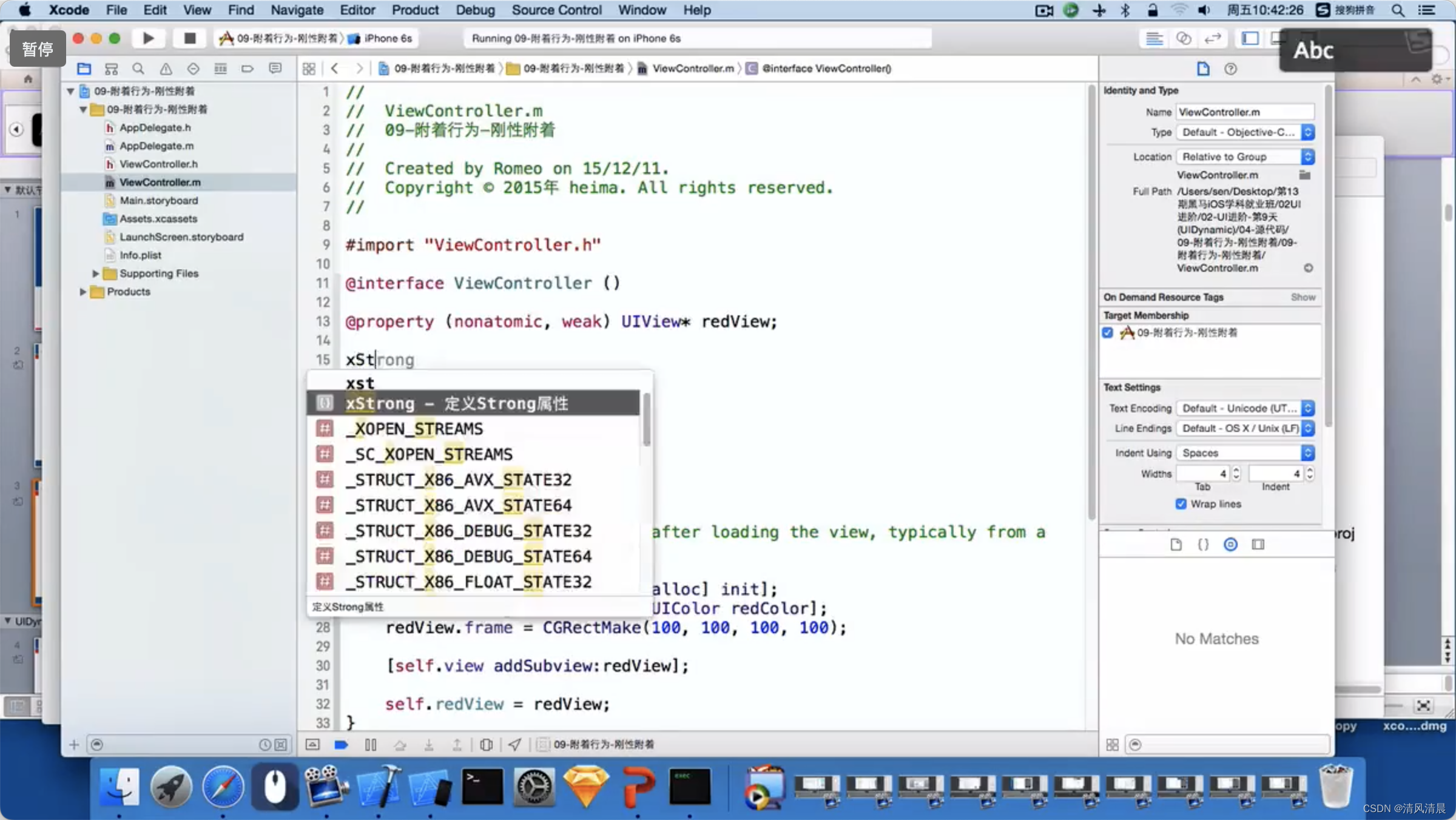The height and width of the screenshot is (820, 1456).
Task: Click Show next to On Demand Resource Tags
Action: (1303, 297)
